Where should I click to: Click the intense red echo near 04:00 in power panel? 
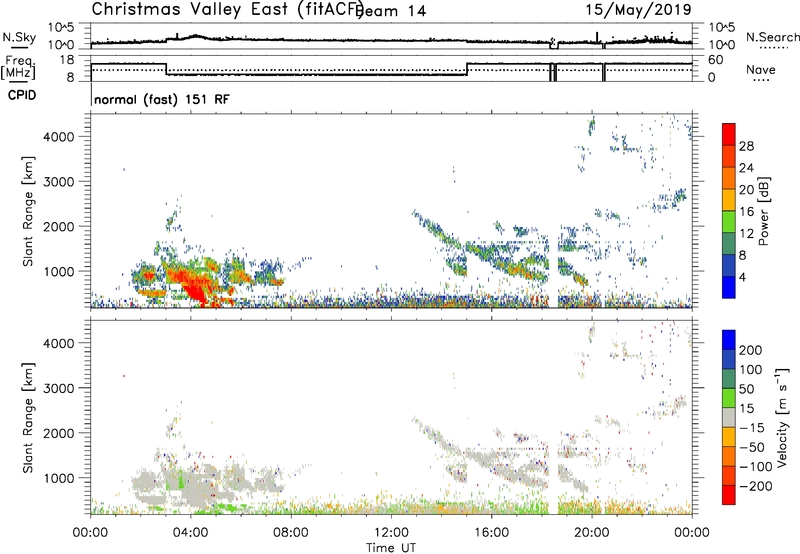pyautogui.click(x=196, y=286)
